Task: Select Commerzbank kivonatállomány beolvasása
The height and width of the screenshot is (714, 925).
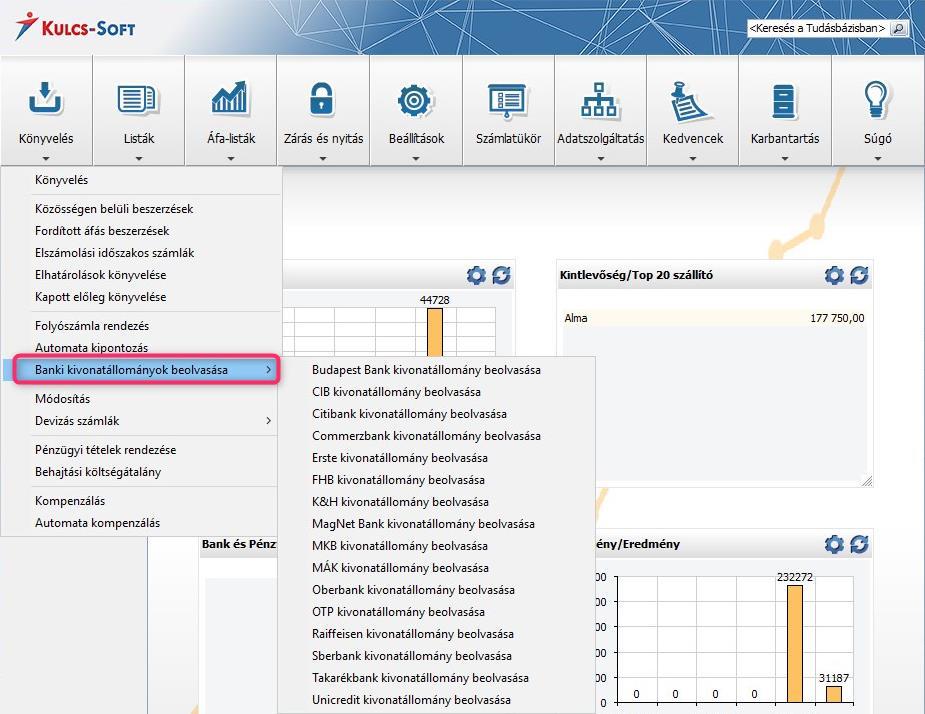Action: coord(437,436)
